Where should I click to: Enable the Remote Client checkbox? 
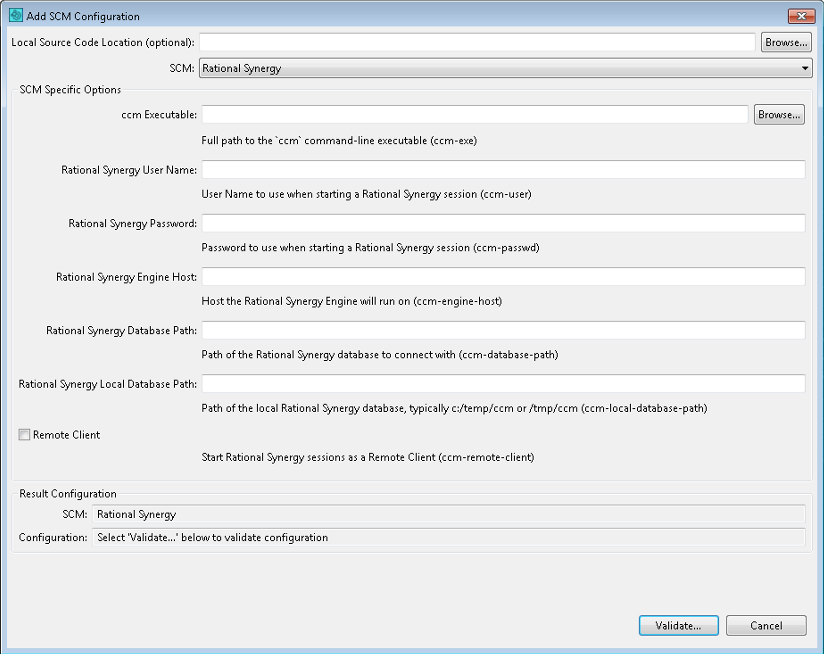pyautogui.click(x=24, y=434)
